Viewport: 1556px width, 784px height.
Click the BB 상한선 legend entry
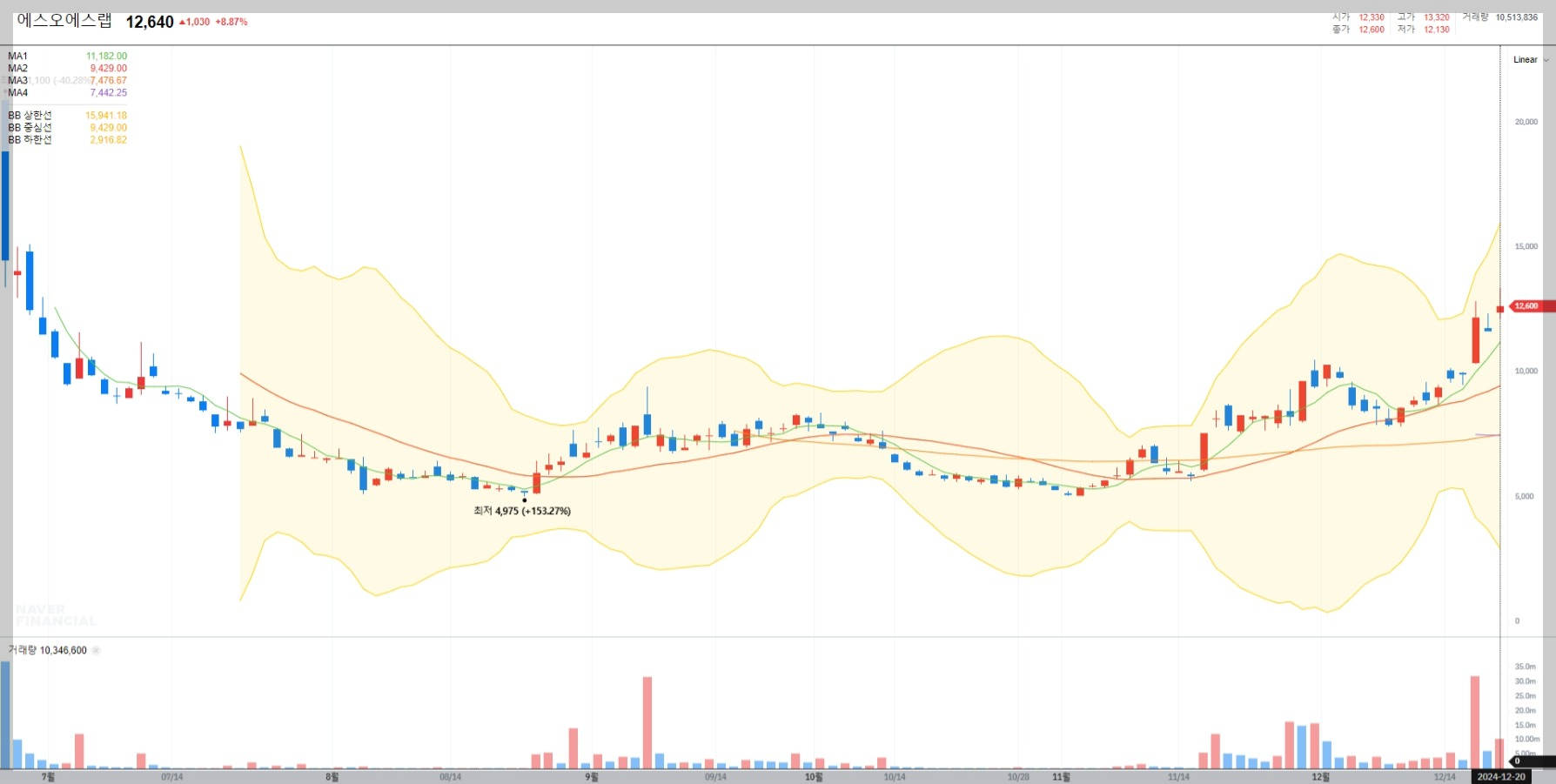(x=67, y=115)
